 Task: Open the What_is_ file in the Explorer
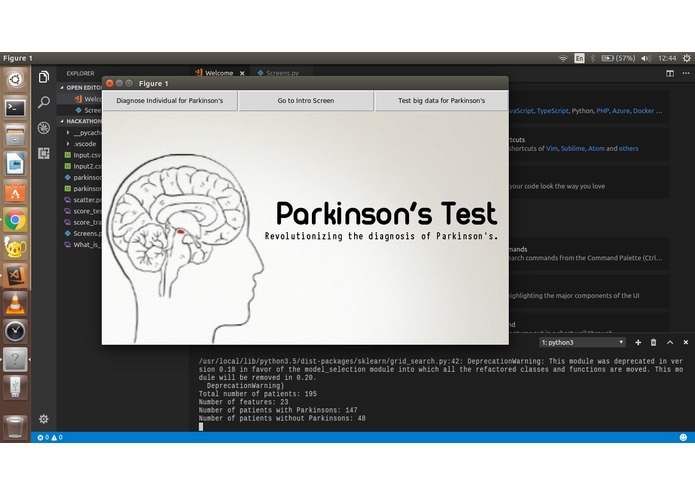pyautogui.click(x=83, y=245)
